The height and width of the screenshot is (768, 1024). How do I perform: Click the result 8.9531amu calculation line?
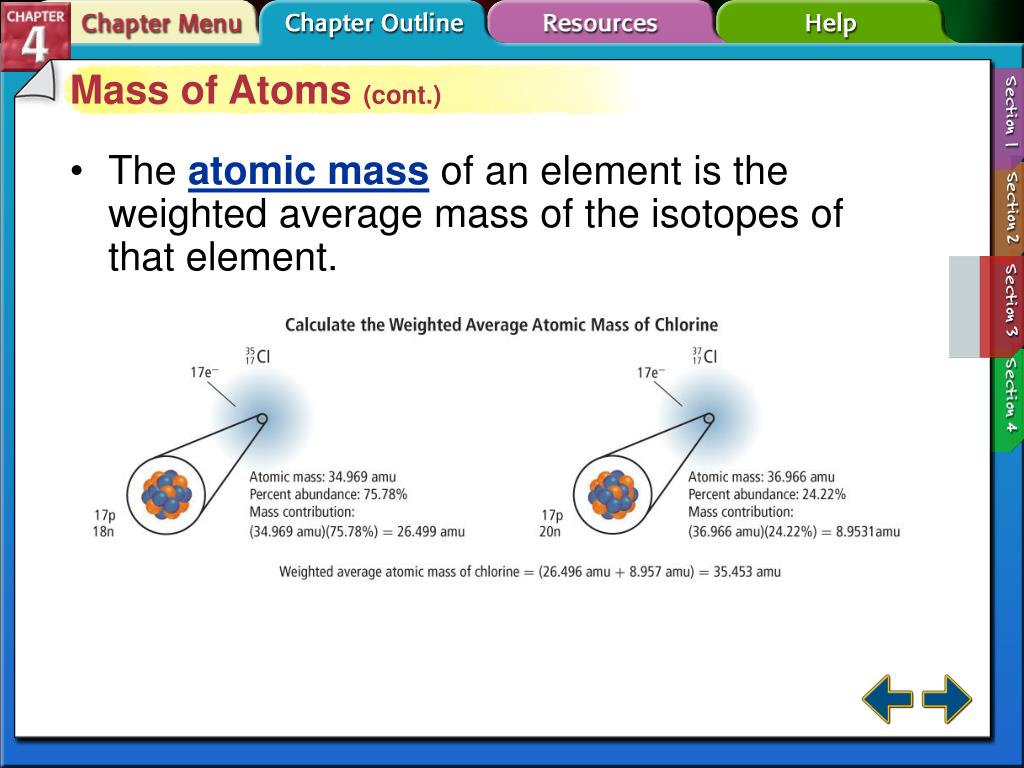(x=794, y=532)
